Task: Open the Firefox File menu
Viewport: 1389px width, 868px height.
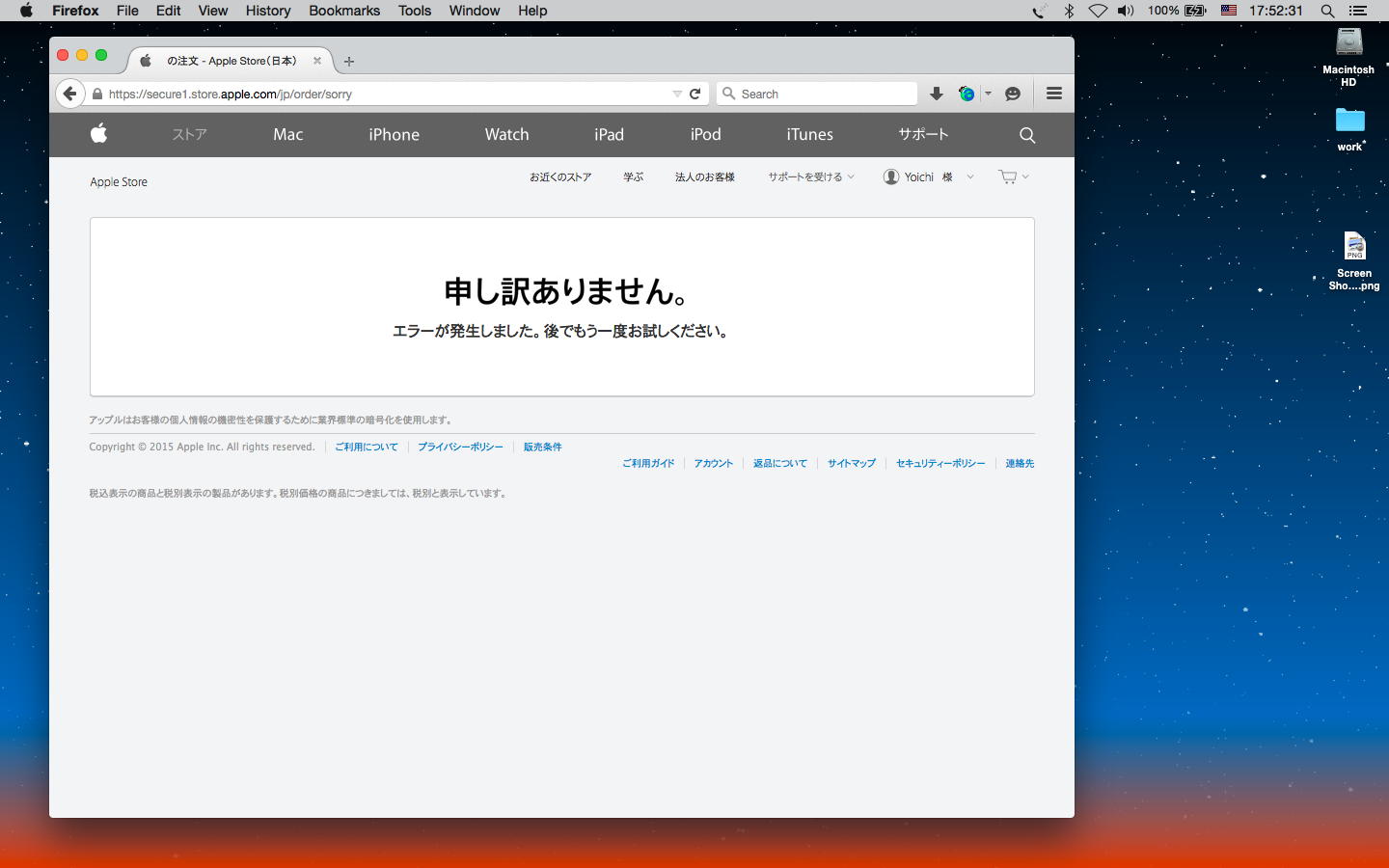Action: pos(127,11)
